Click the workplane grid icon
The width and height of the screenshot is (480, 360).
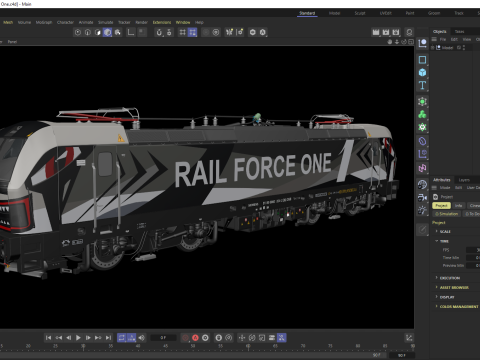pyautogui.click(x=182, y=32)
